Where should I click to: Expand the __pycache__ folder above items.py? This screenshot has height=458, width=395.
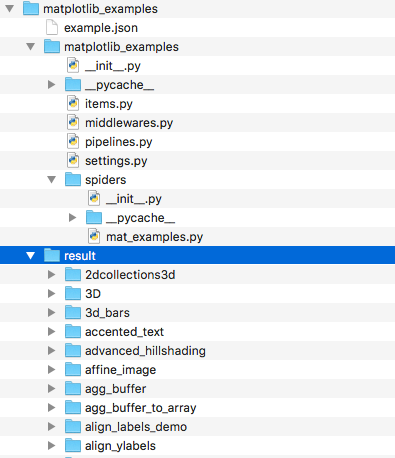click(x=51, y=84)
